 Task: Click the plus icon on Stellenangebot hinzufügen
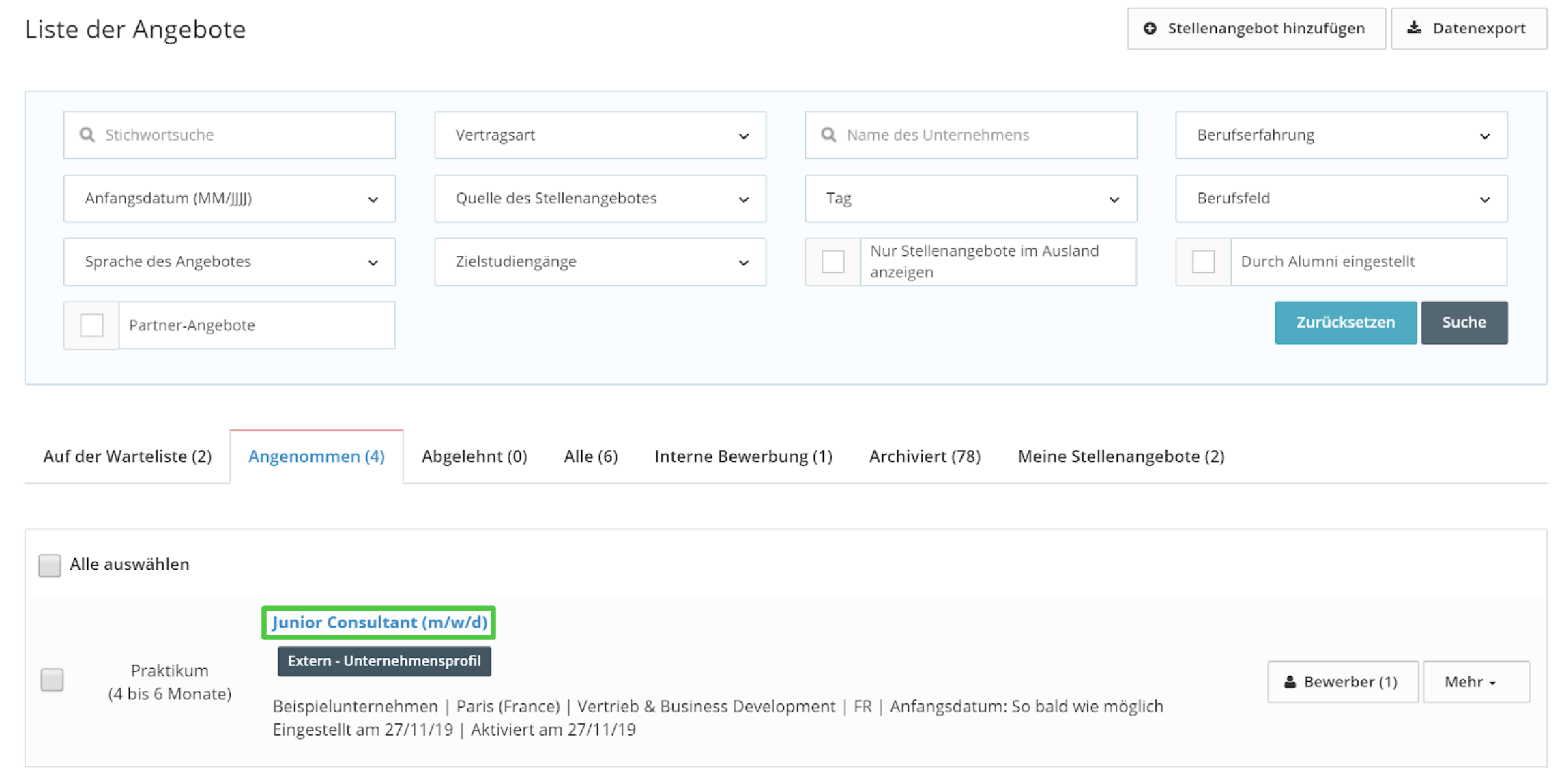(x=1150, y=29)
